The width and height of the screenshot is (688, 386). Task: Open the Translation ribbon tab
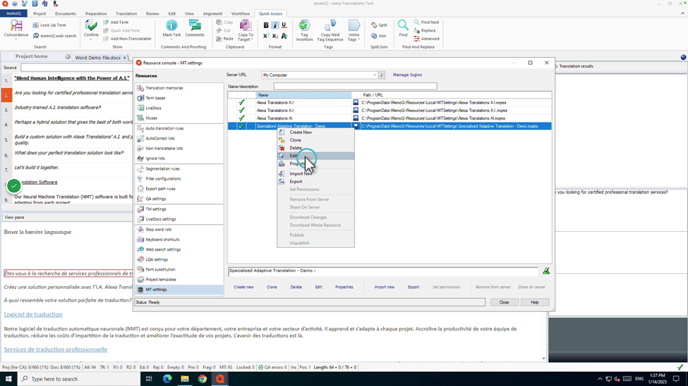click(x=126, y=14)
